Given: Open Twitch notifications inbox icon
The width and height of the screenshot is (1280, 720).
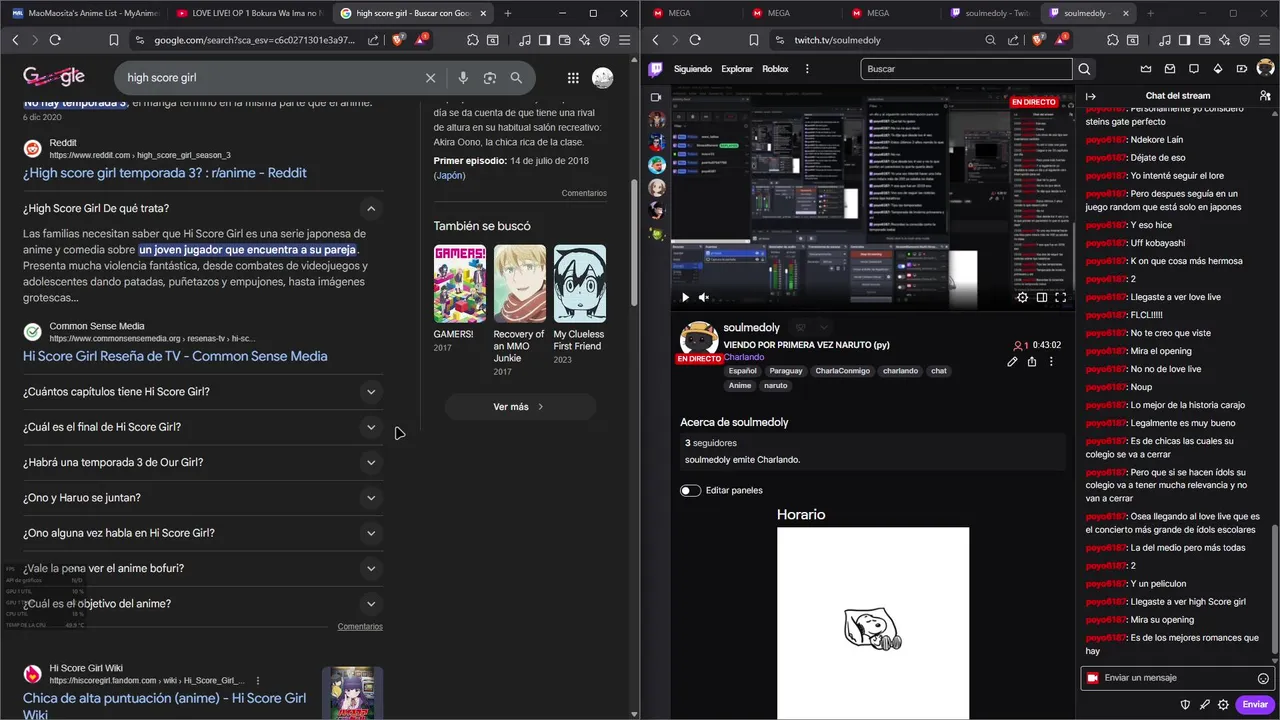Looking at the screenshot, I should [x=1169, y=69].
